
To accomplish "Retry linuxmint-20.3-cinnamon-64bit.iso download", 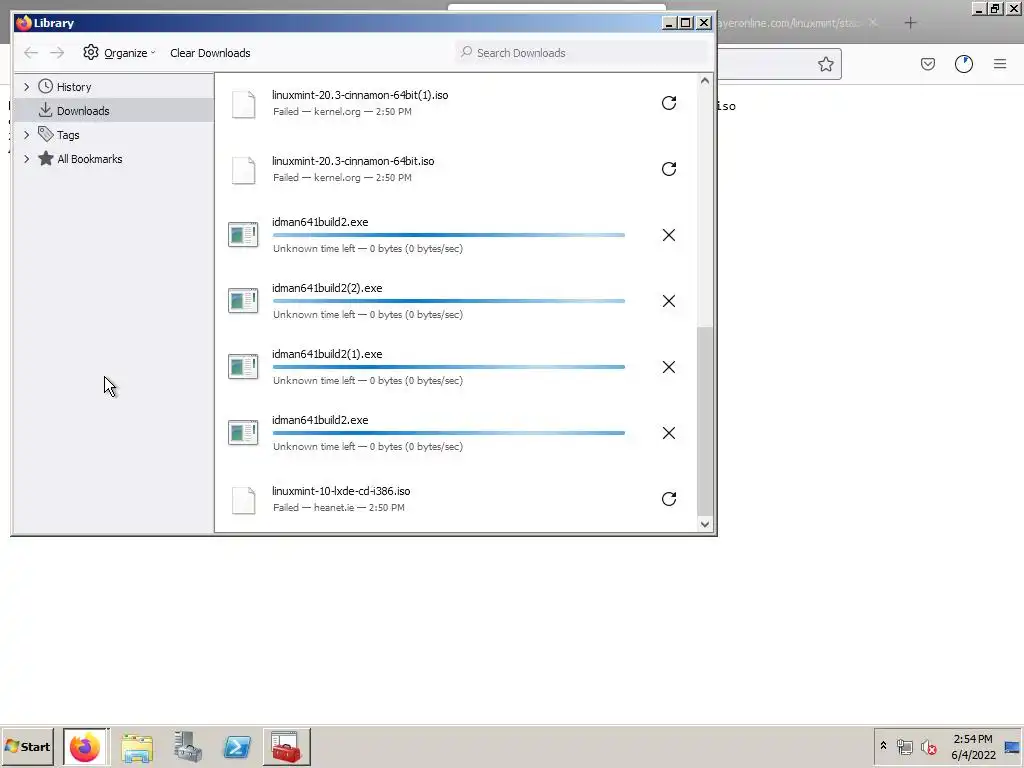I will [669, 169].
